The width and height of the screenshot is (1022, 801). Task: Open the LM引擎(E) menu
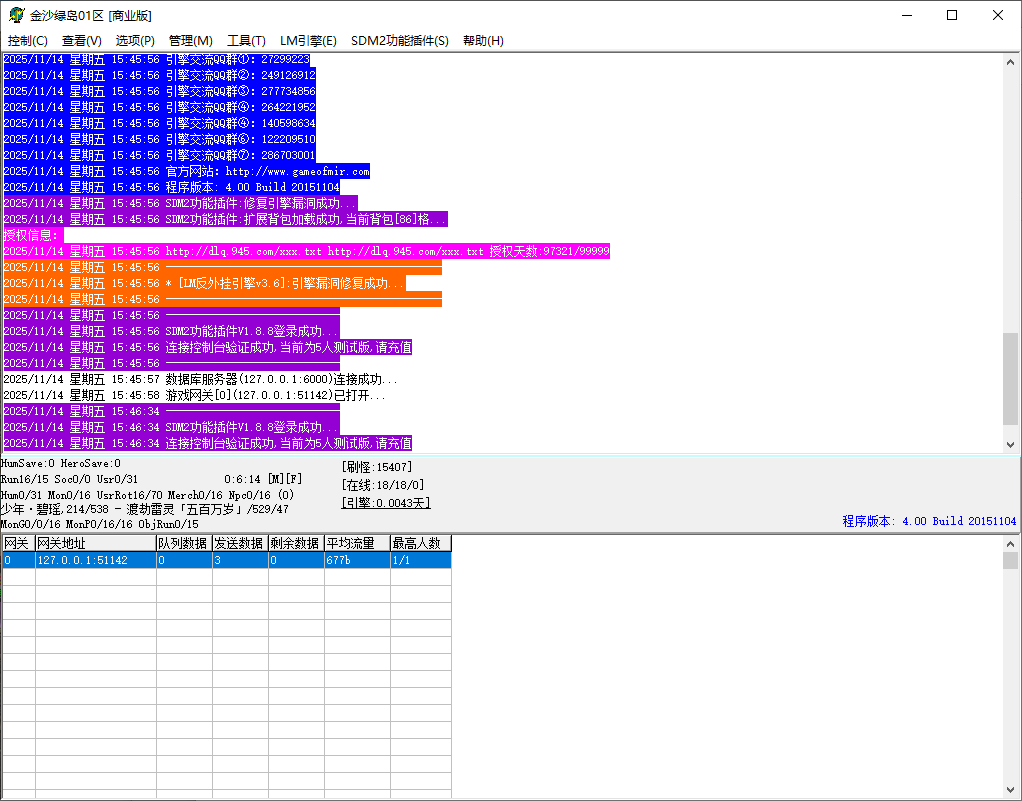(308, 41)
